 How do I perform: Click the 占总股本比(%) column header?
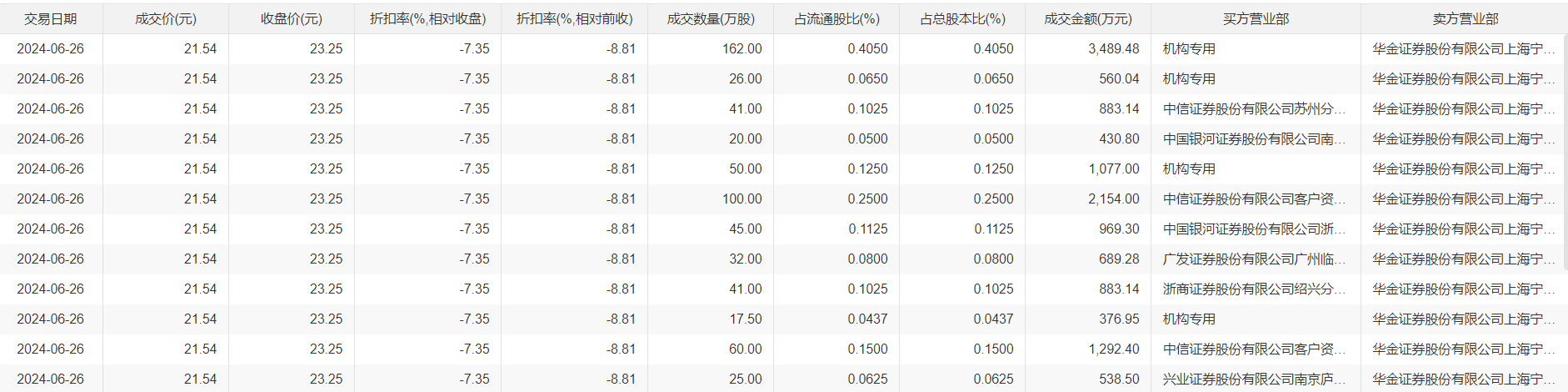click(x=962, y=18)
